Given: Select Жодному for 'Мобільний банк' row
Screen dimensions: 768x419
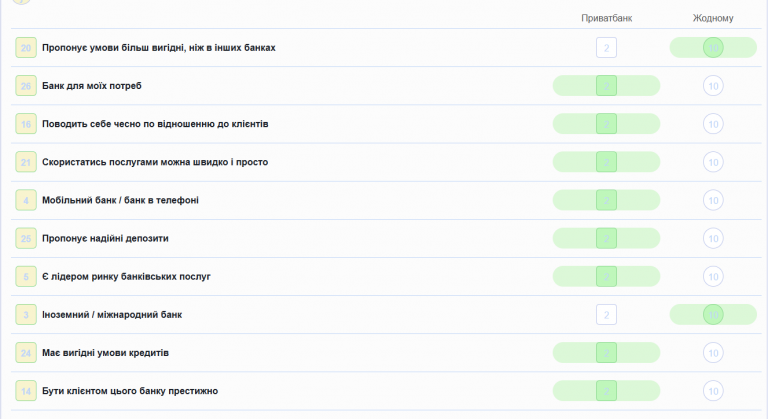Looking at the screenshot, I should click(713, 200).
